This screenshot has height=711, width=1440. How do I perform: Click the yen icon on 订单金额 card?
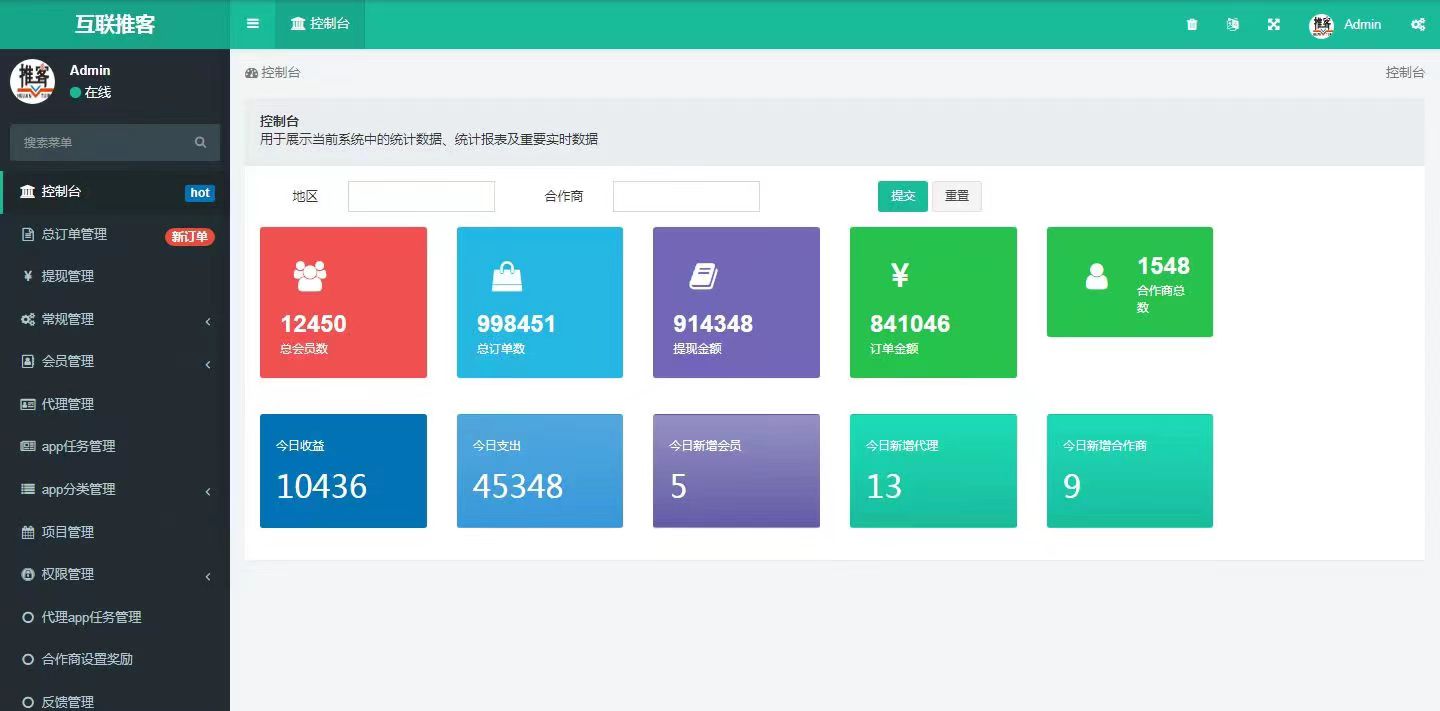click(x=900, y=275)
